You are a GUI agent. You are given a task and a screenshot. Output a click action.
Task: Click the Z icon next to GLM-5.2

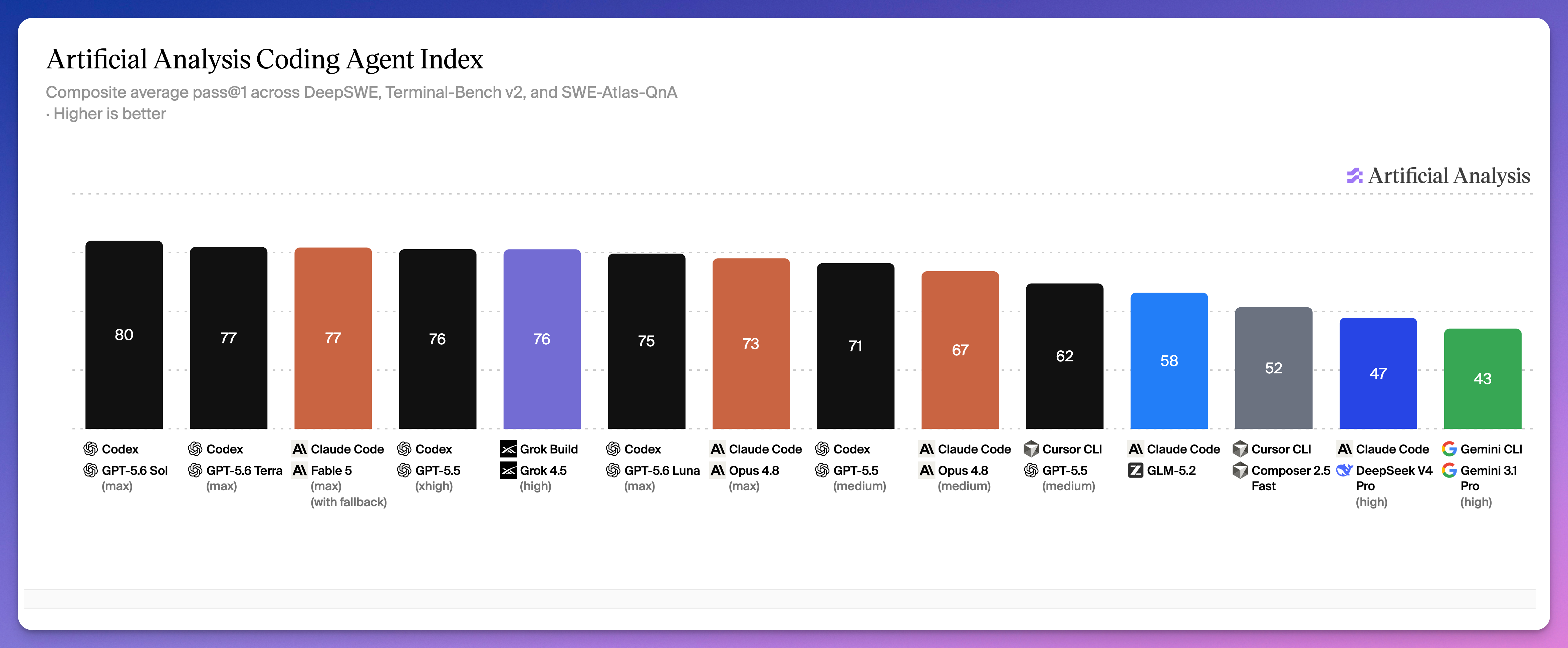pos(1135,470)
